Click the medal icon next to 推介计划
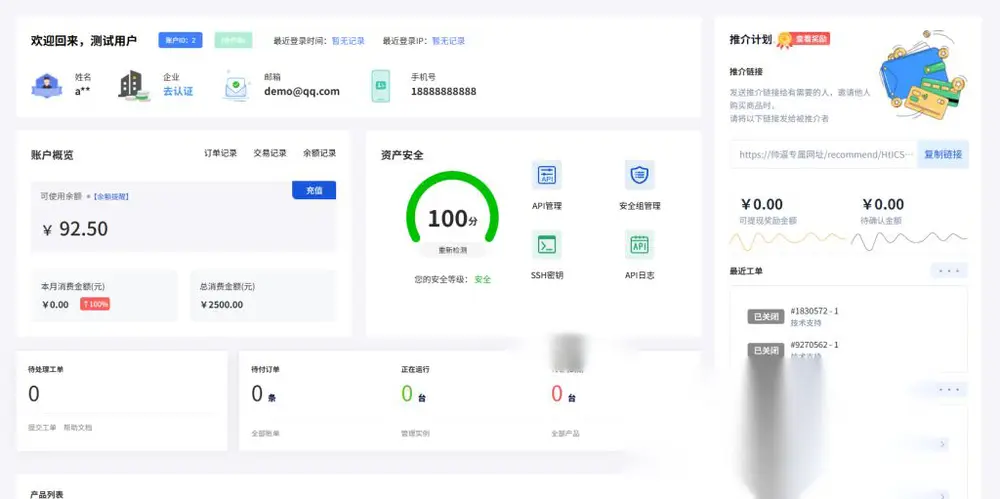The image size is (1000, 499). pos(784,40)
